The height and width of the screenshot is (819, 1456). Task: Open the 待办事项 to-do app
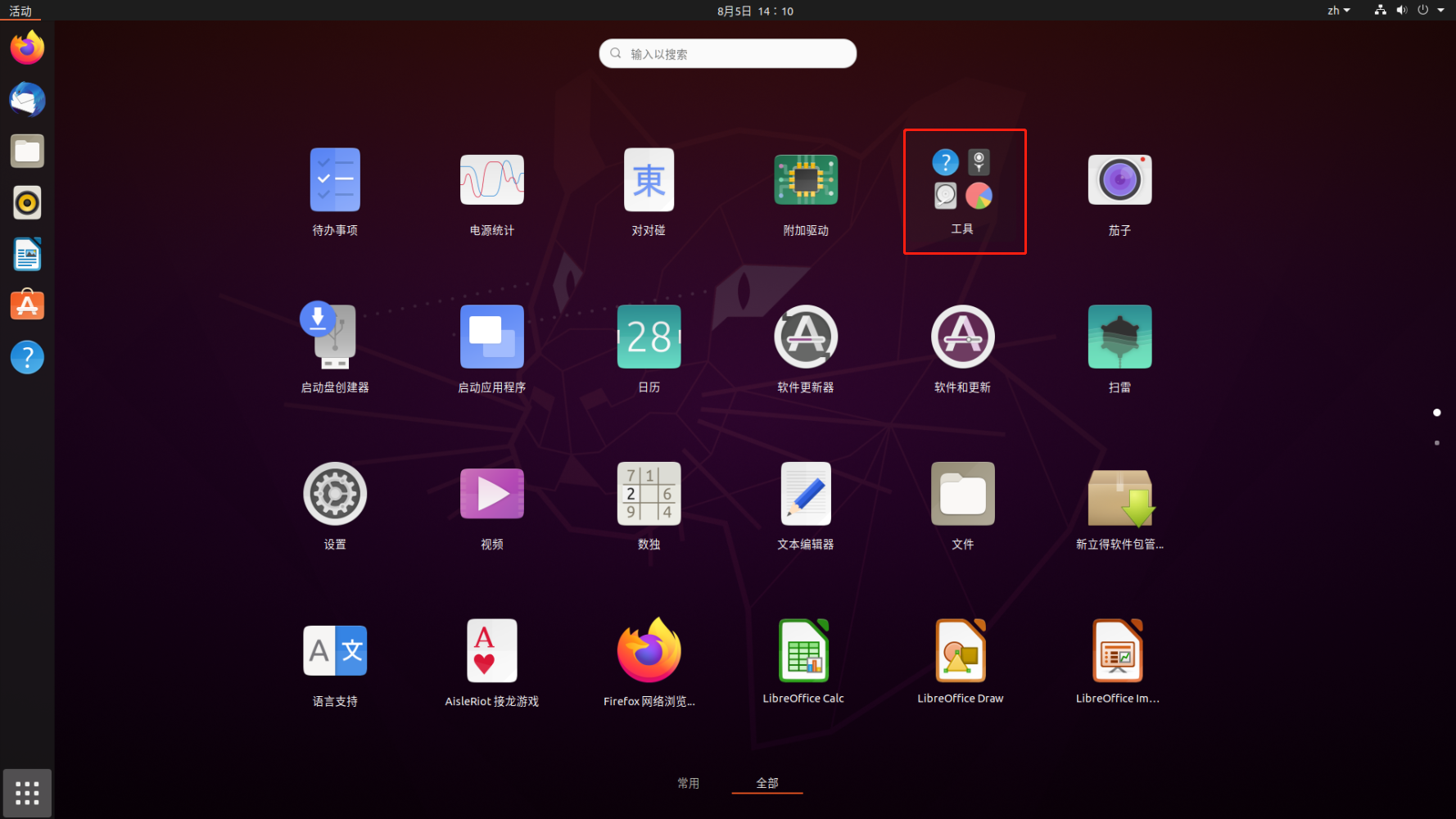[335, 180]
